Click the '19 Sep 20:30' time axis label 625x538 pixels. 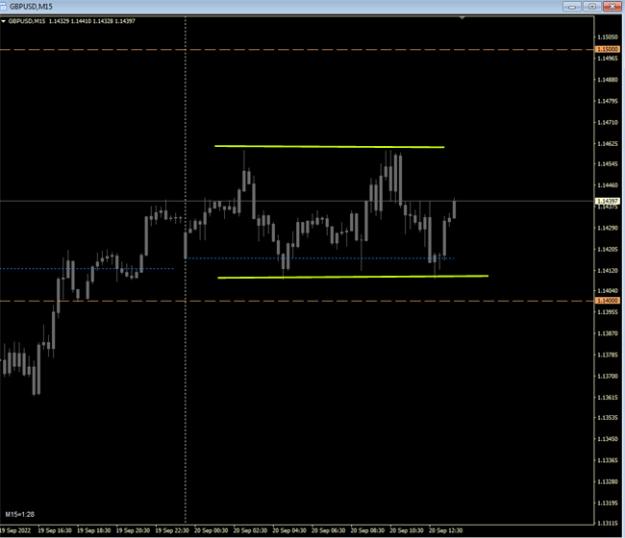point(133,531)
